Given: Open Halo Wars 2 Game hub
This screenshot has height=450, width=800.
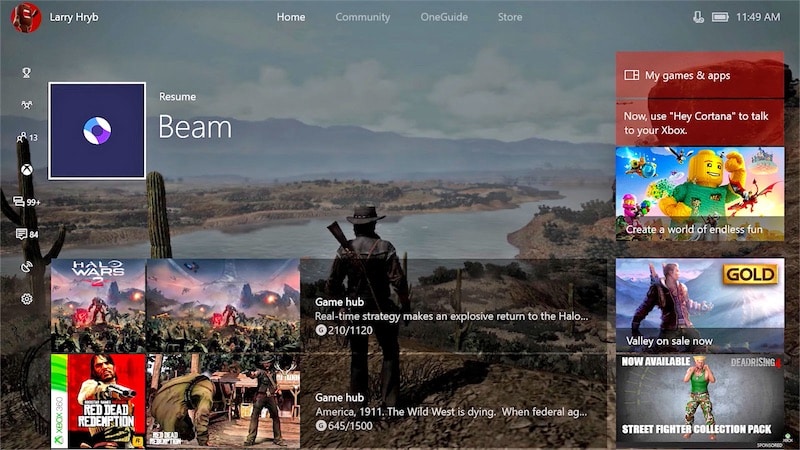Looking at the screenshot, I should coord(453,306).
